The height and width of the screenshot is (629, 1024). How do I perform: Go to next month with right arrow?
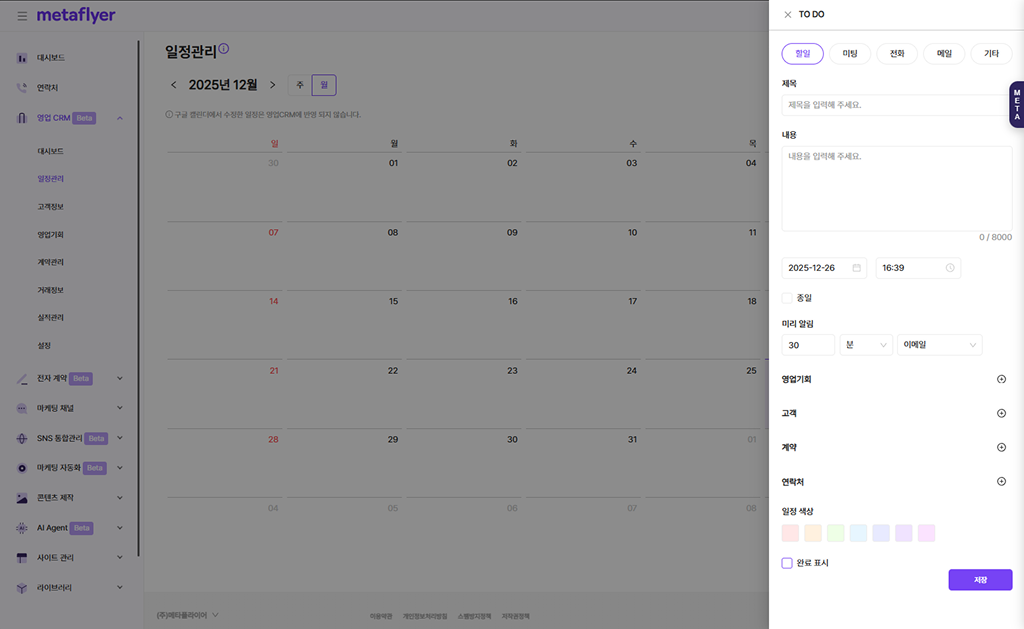point(272,85)
